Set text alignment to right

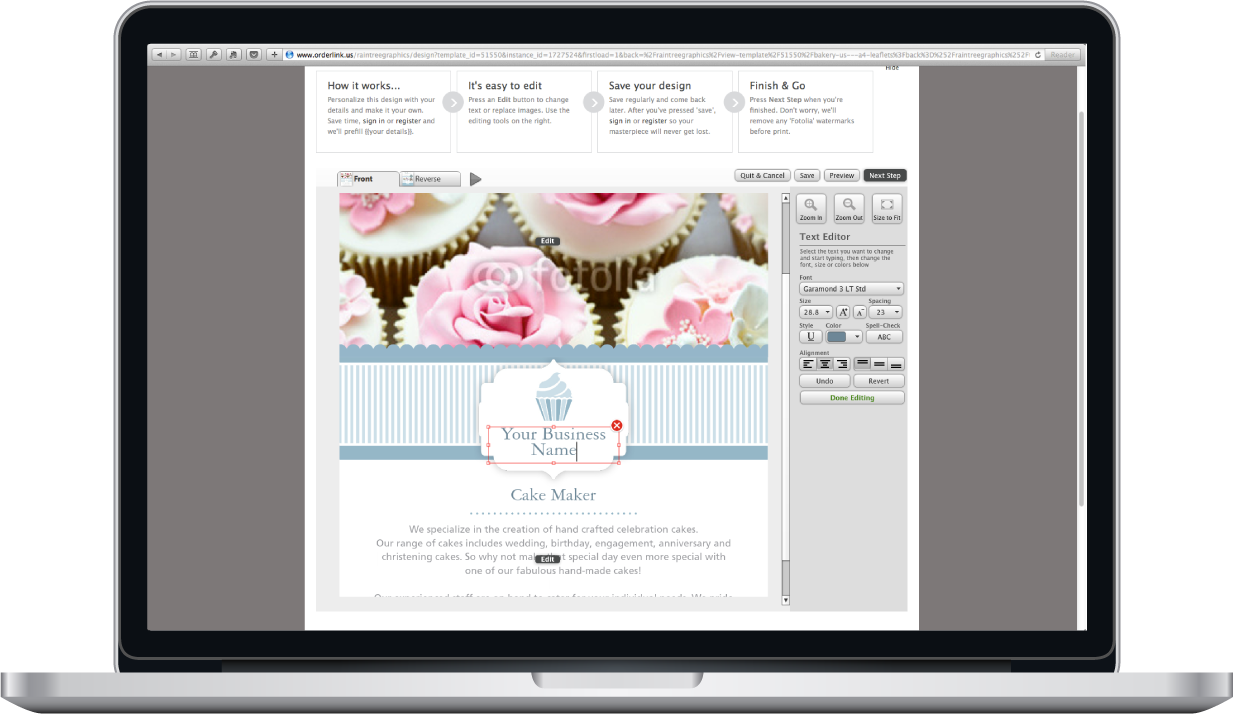(x=841, y=364)
